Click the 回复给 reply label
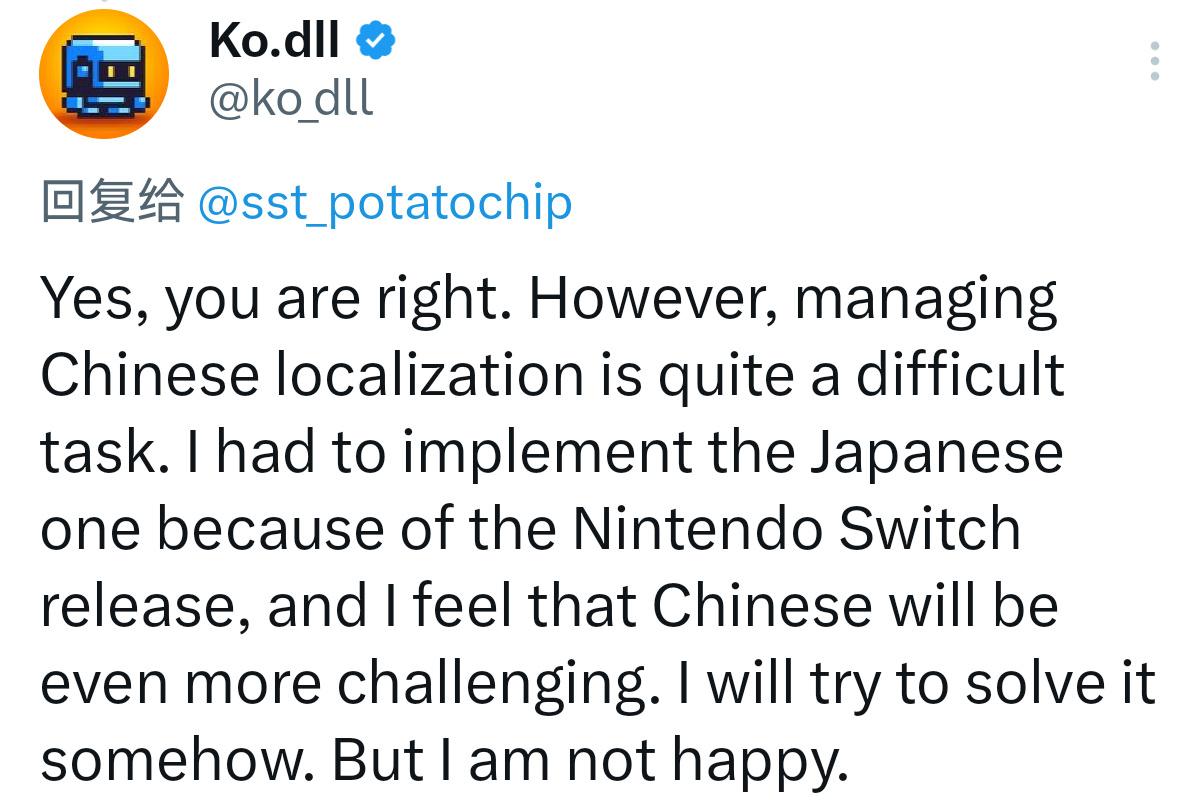 point(112,201)
